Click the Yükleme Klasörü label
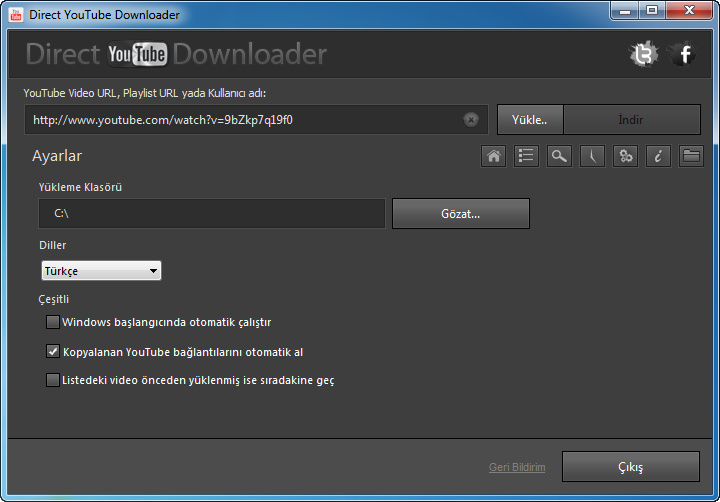This screenshot has width=720, height=502. click(x=80, y=187)
